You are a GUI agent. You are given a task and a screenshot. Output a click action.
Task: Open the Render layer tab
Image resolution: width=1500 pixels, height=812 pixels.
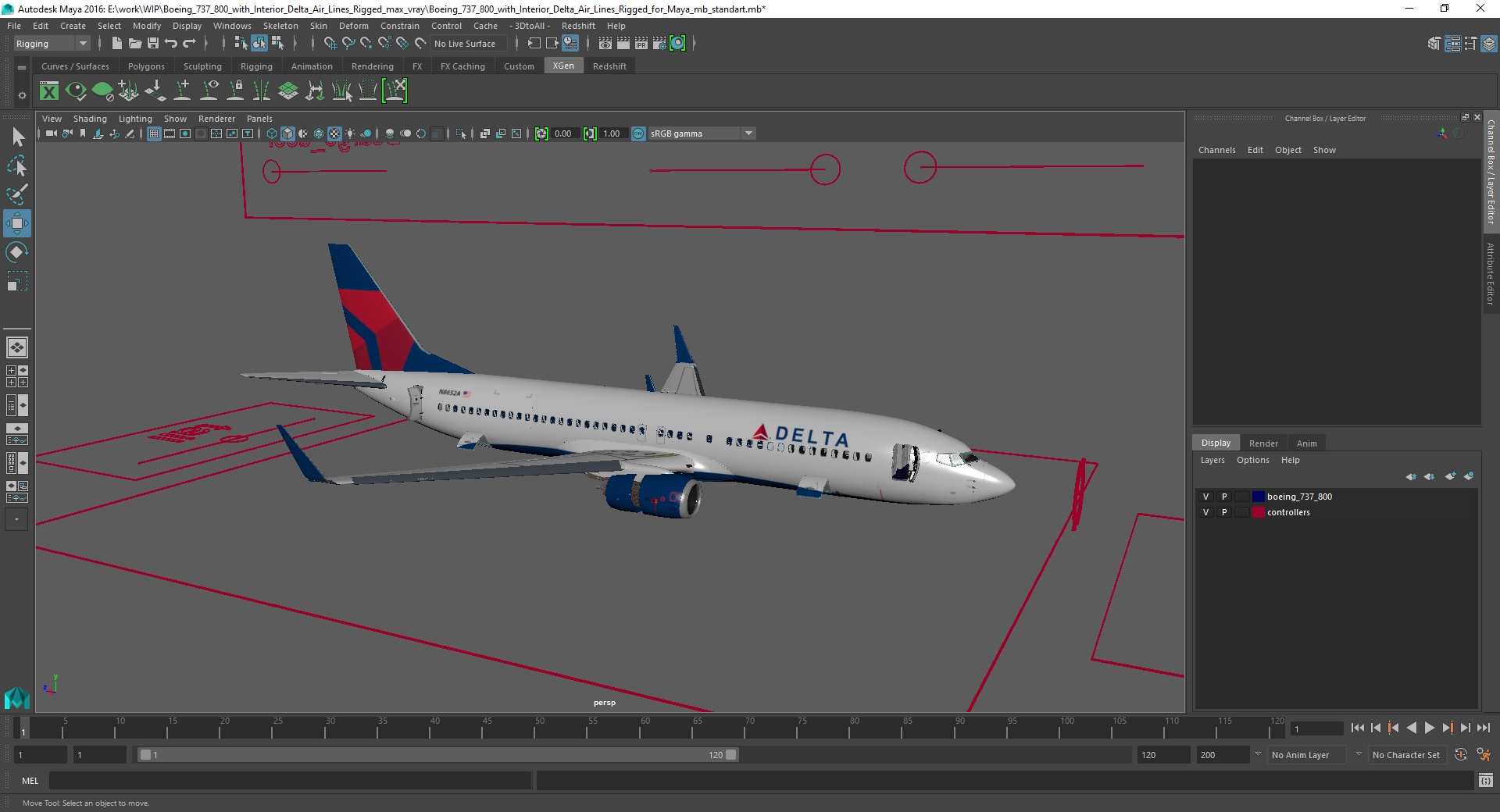click(1263, 443)
